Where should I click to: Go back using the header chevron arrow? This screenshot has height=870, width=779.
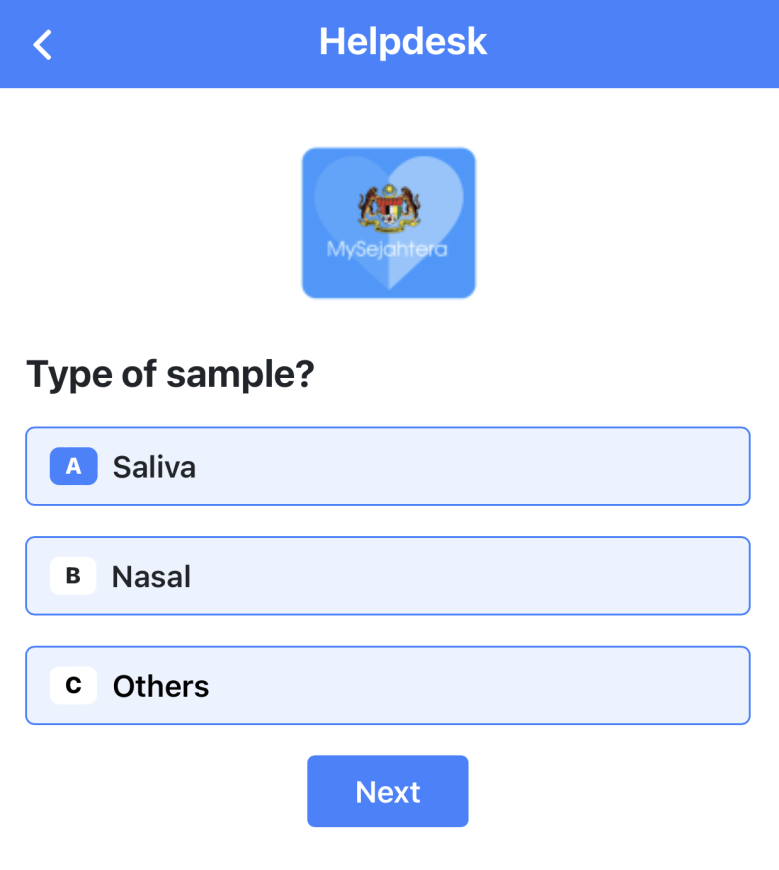pos(42,44)
